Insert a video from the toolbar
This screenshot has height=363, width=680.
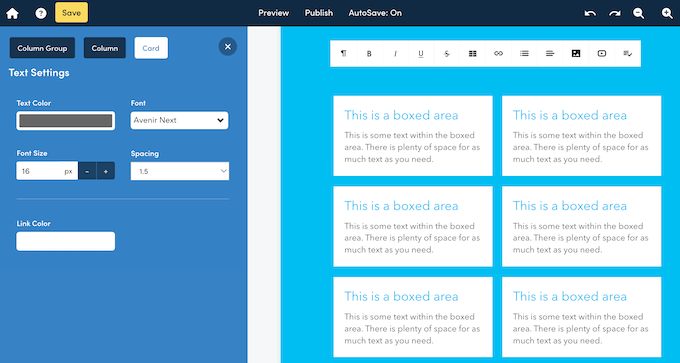602,53
